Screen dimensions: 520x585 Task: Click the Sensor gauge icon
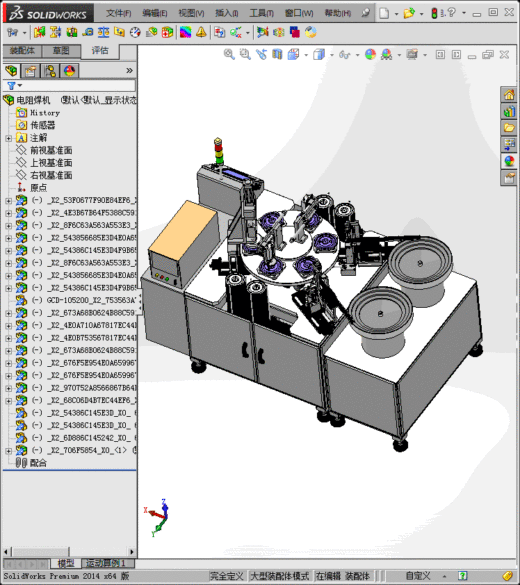(x=135, y=32)
